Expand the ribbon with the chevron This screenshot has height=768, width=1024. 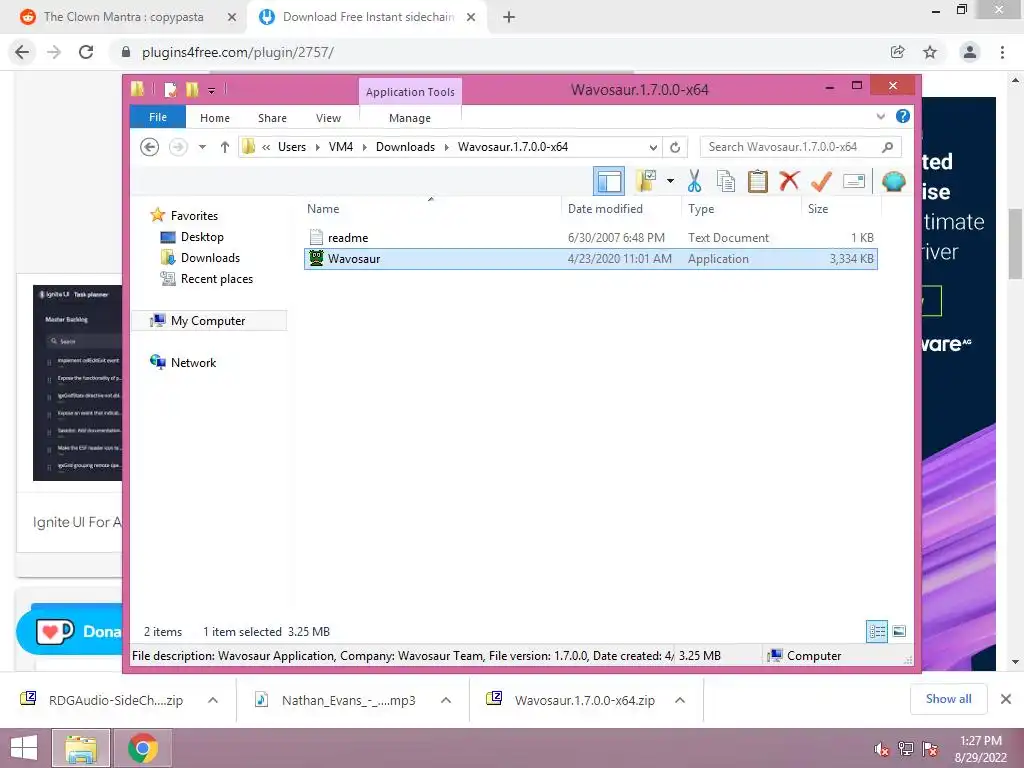[x=880, y=116]
